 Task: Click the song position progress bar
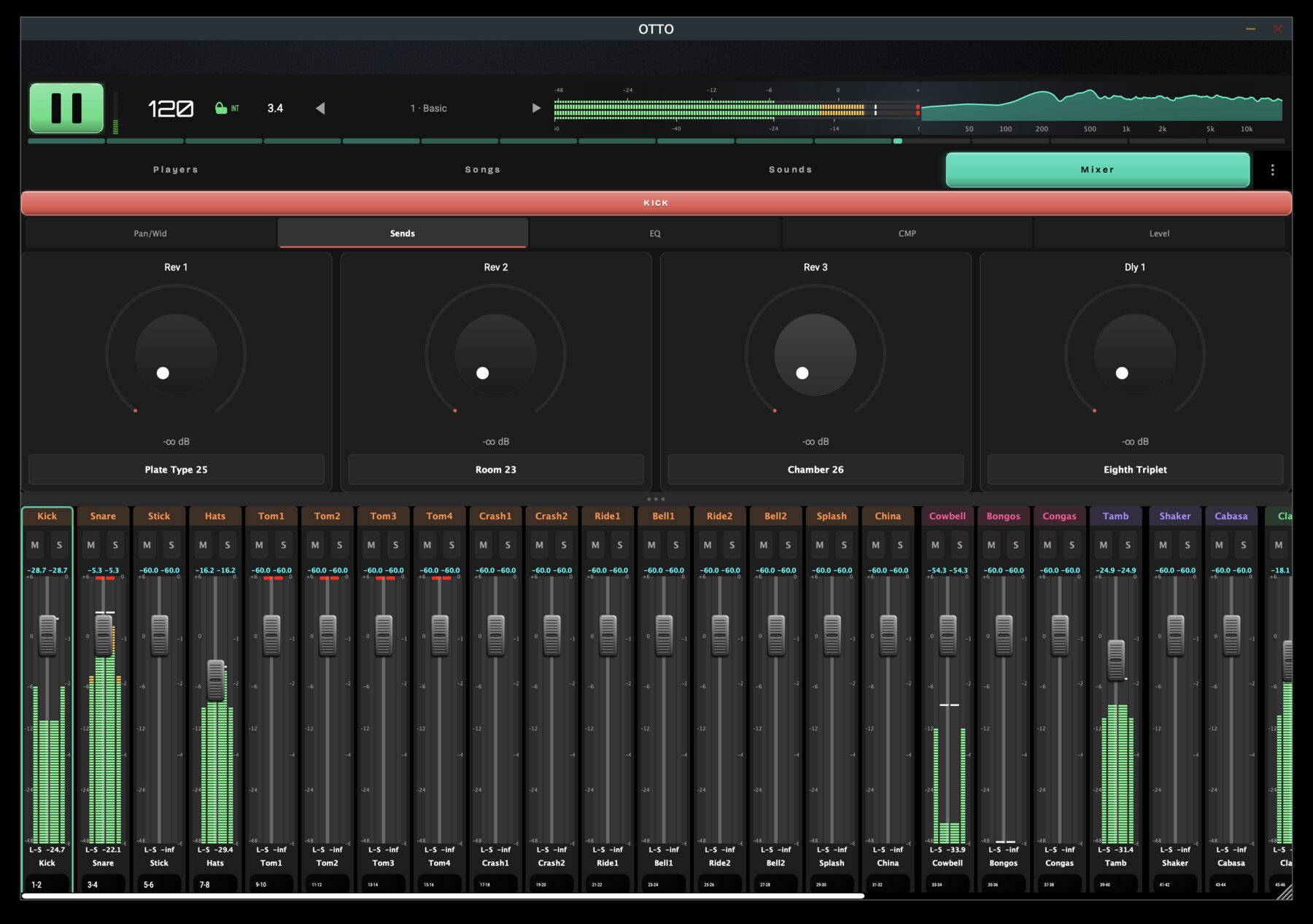point(656,141)
